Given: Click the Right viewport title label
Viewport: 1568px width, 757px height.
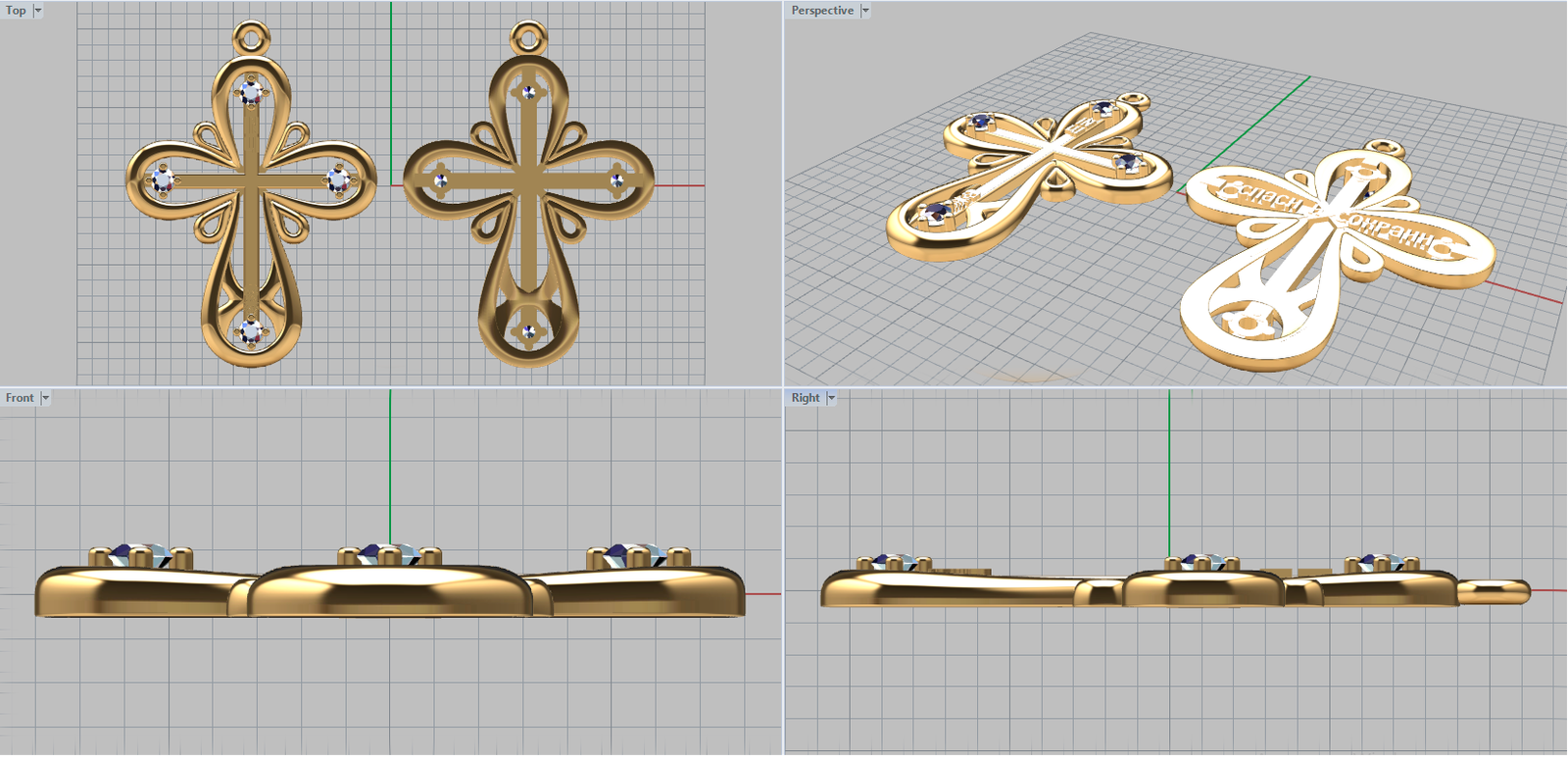Looking at the screenshot, I should coord(806,398).
